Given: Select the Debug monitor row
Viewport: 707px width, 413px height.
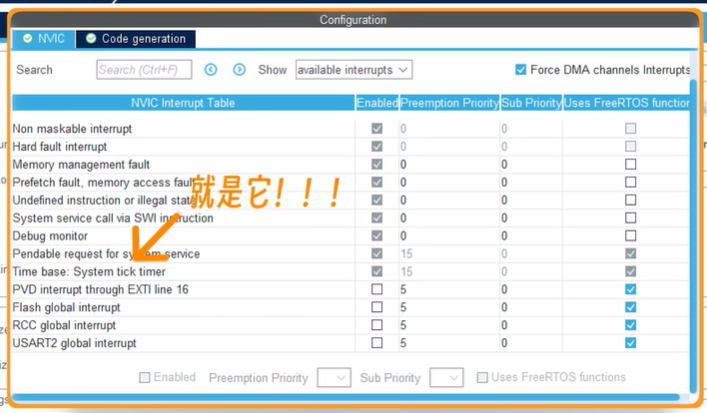Looking at the screenshot, I should [351, 236].
